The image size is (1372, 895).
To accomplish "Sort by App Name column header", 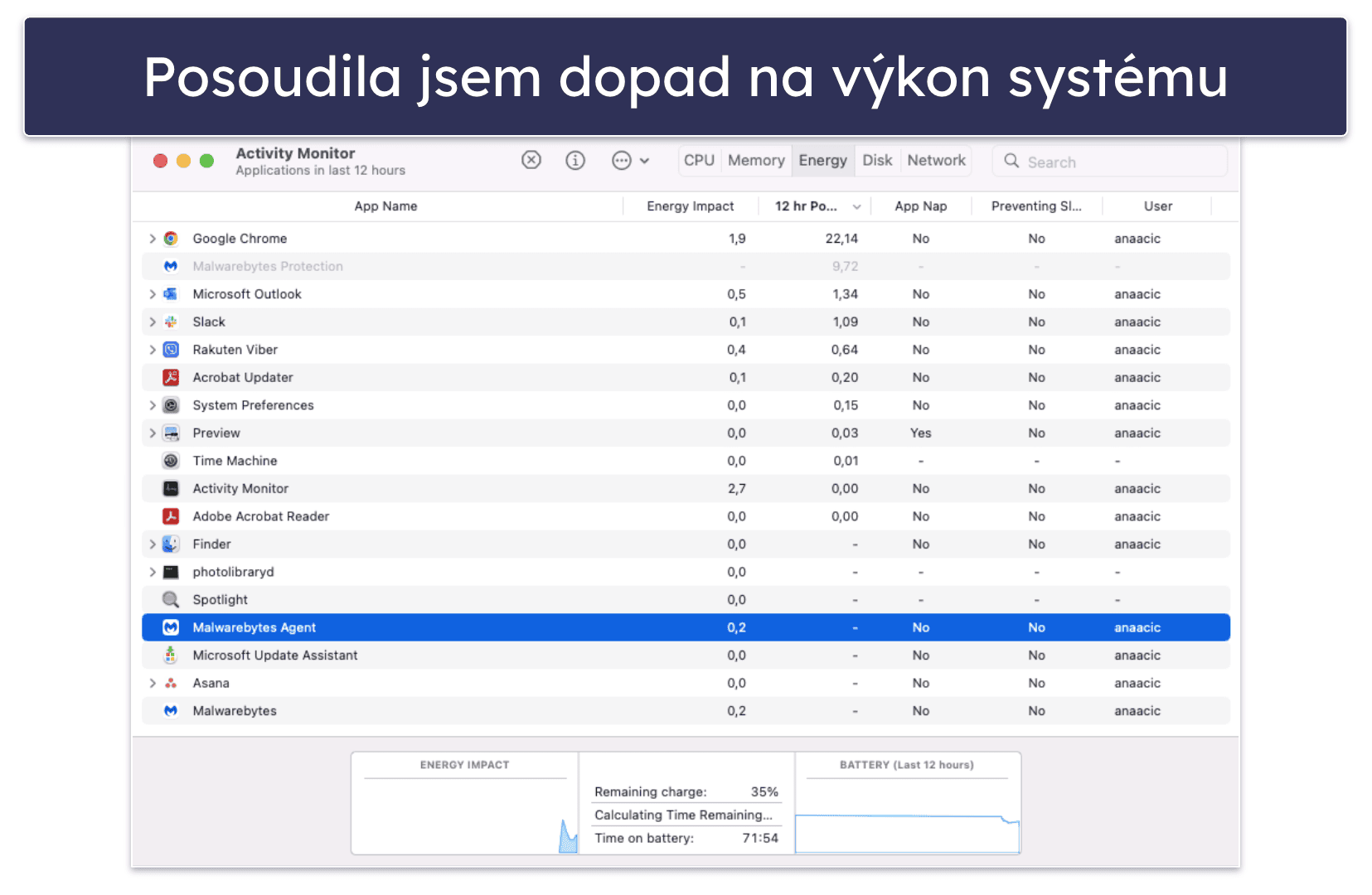I will click(x=385, y=206).
